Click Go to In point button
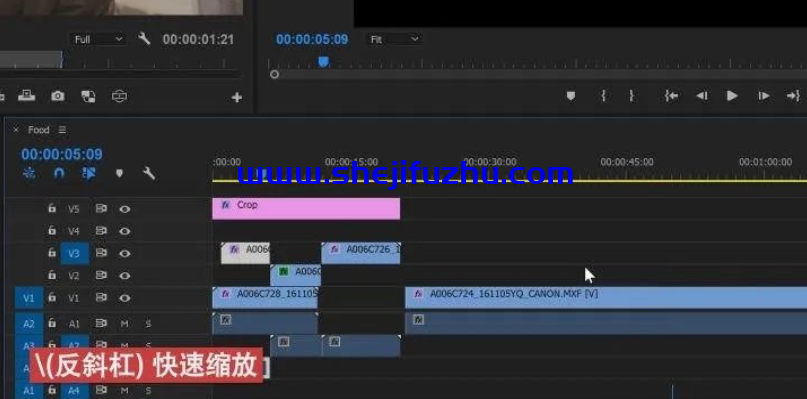Image resolution: width=807 pixels, height=399 pixels. coord(671,96)
